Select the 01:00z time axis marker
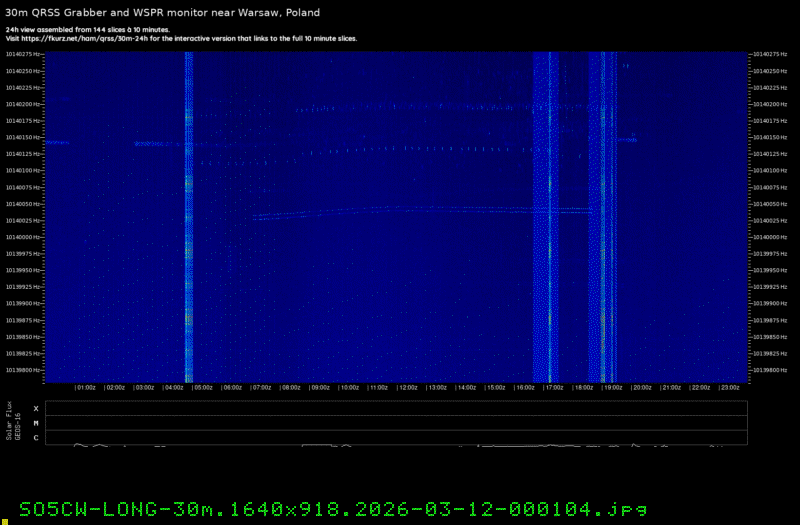This screenshot has width=800, height=525. click(85, 387)
